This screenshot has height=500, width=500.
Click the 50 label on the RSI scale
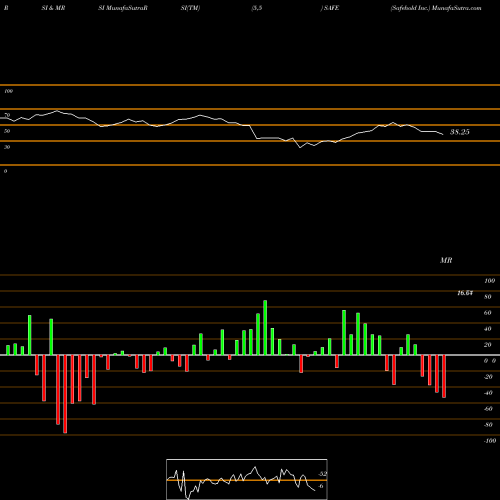pos(7,131)
